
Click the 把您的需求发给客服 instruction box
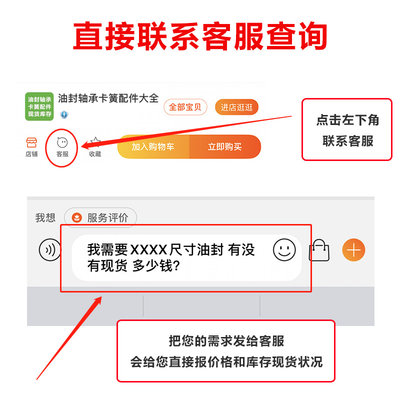(x=226, y=351)
